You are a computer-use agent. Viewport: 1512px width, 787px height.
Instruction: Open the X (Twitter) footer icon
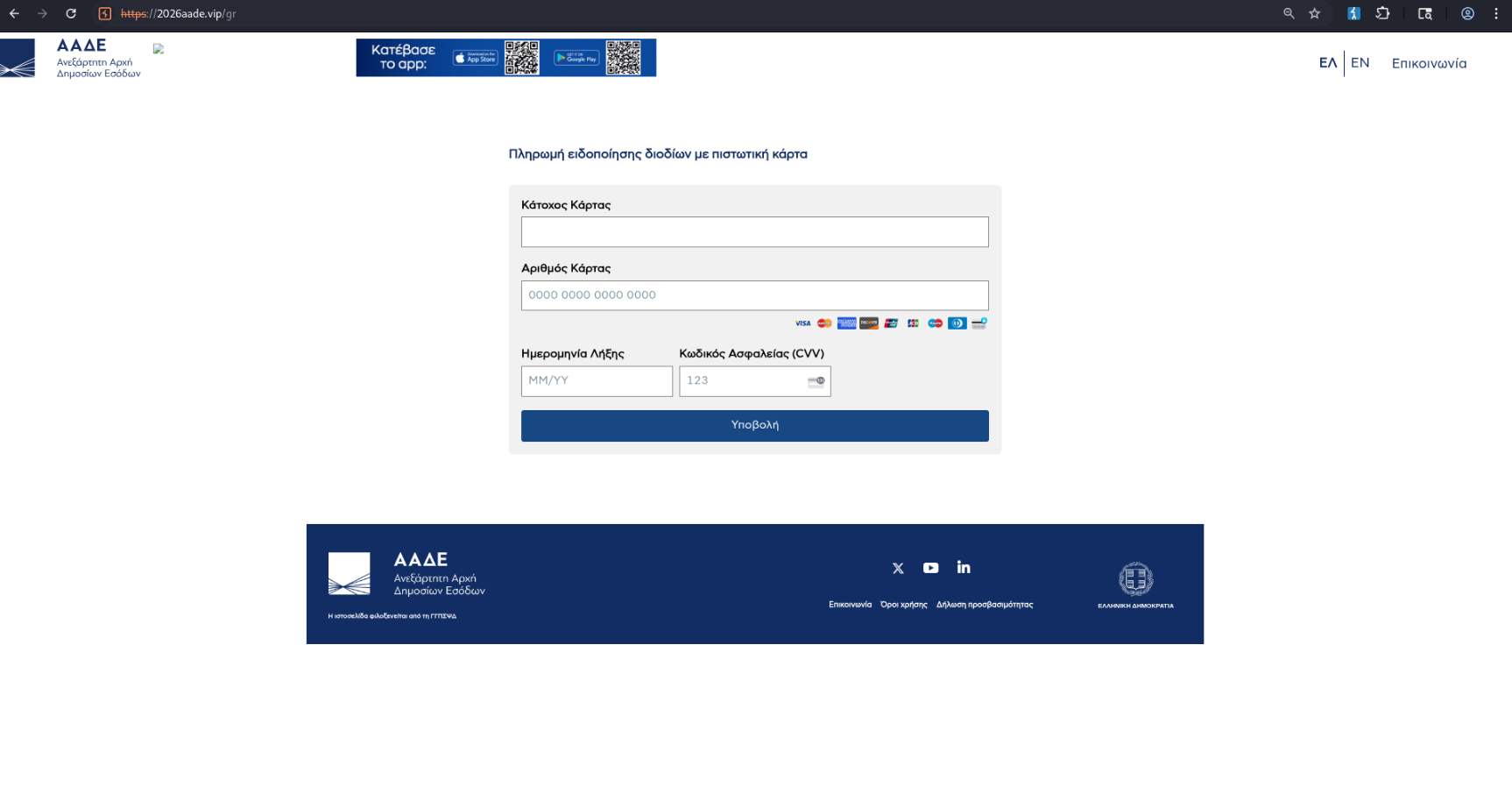(x=898, y=568)
